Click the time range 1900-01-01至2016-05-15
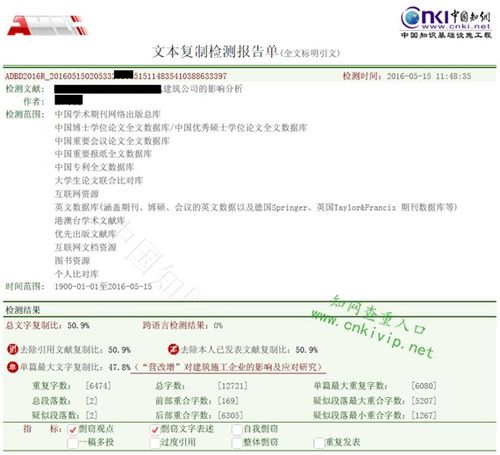Image resolution: width=500 pixels, height=455 pixels. [x=103, y=286]
